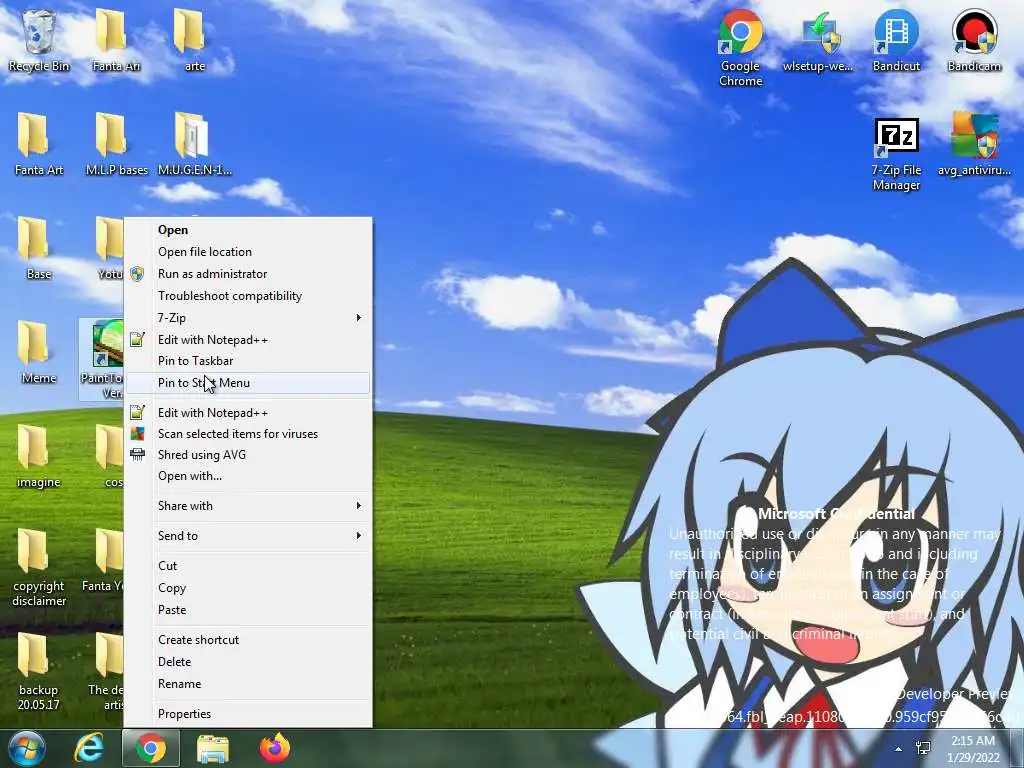Choose Scan selected items for viruses

[248, 434]
